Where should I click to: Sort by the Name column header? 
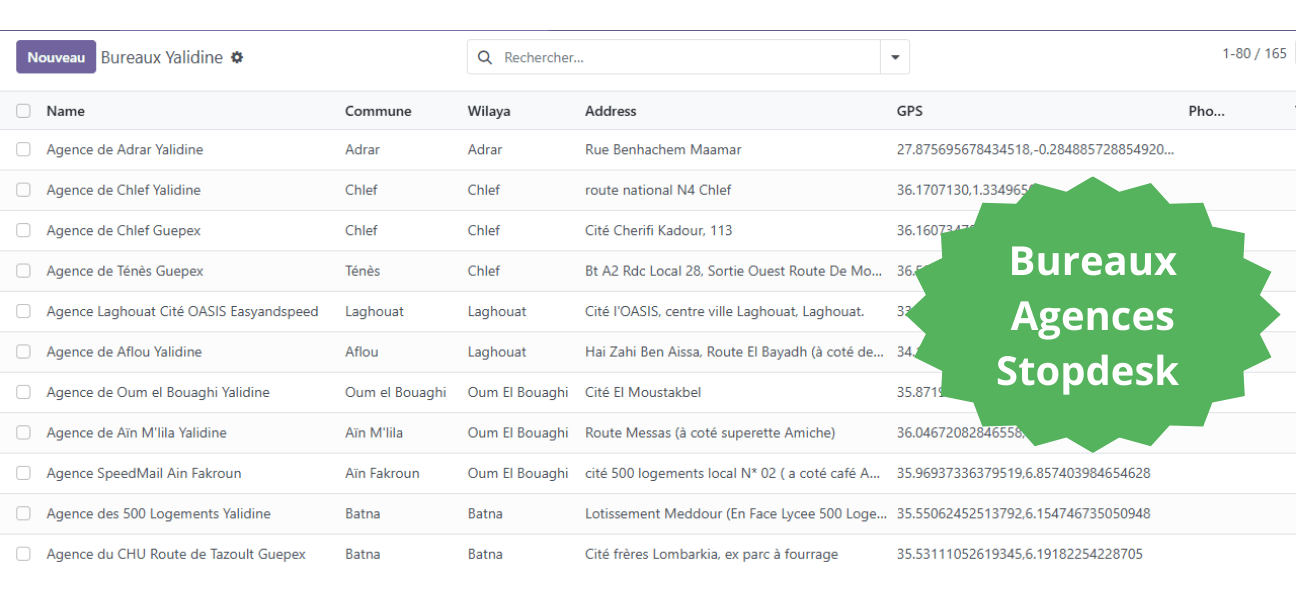tap(65, 111)
